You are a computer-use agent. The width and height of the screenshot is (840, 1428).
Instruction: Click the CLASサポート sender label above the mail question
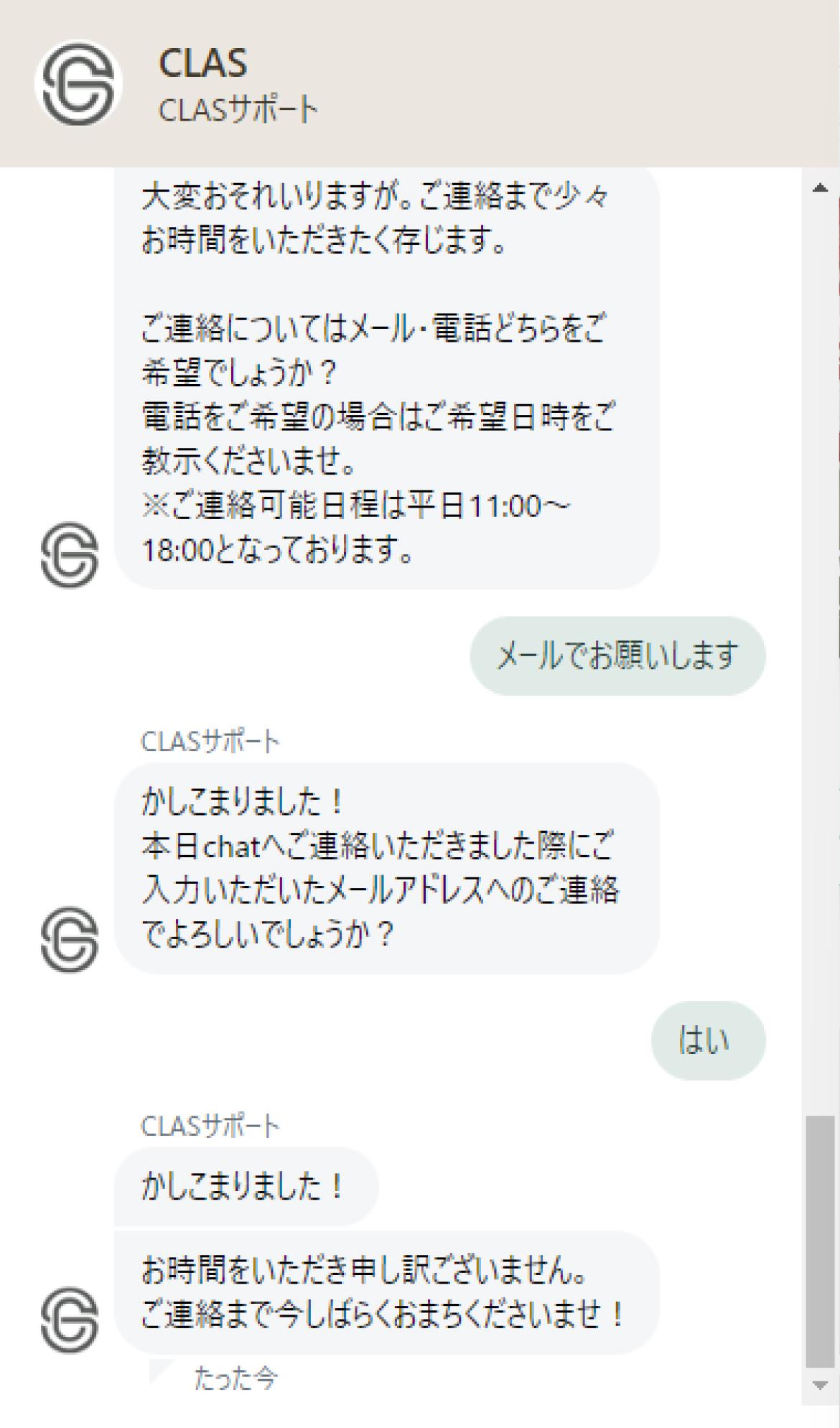[210, 742]
